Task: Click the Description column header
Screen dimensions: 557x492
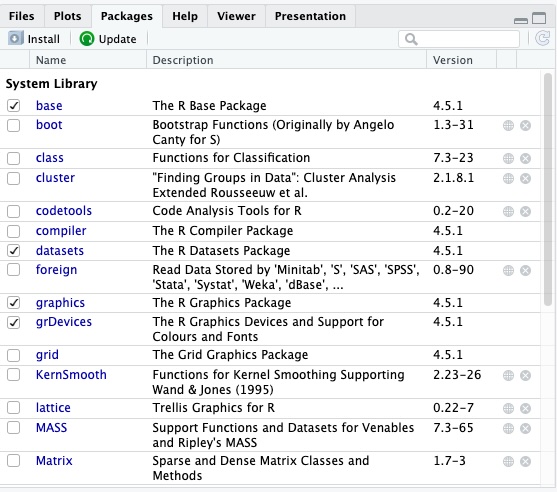Action: tap(286, 60)
